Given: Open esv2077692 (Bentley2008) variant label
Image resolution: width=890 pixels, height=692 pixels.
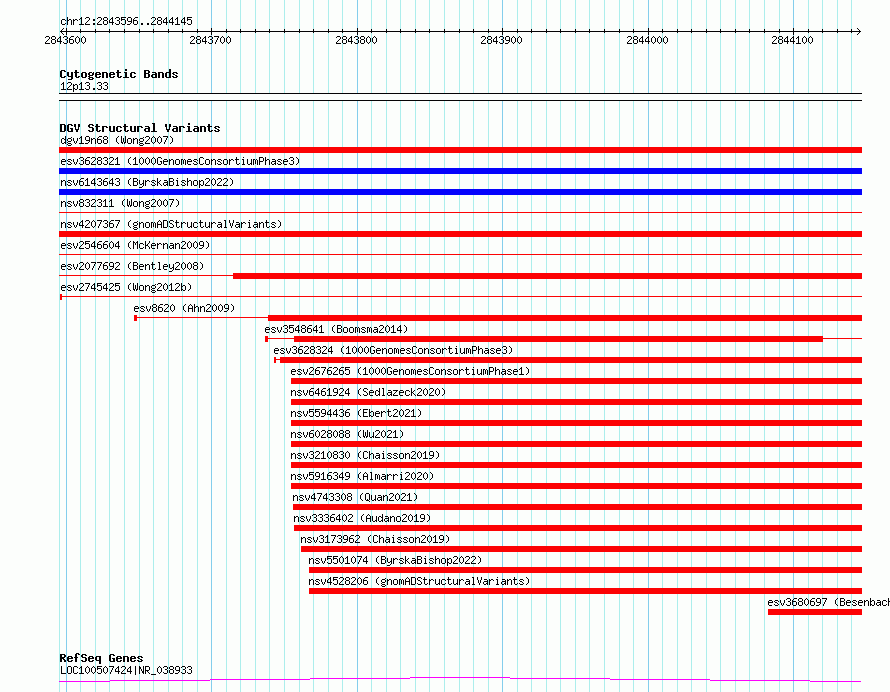Looking at the screenshot, I should click(132, 266).
